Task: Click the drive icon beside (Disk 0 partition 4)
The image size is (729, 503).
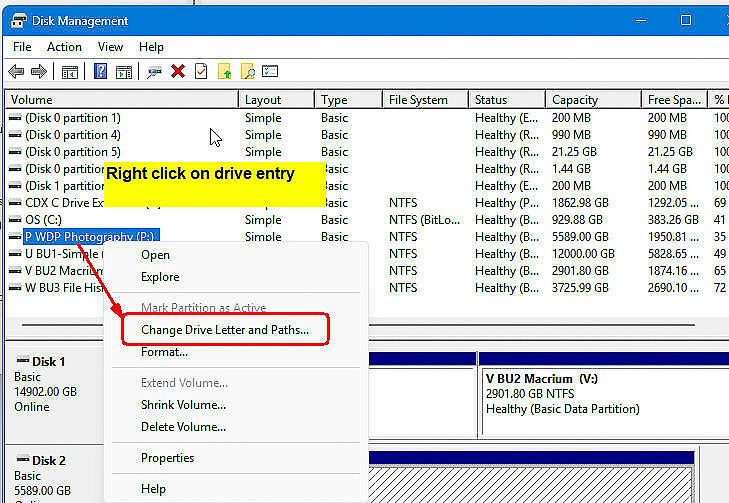Action: point(15,135)
